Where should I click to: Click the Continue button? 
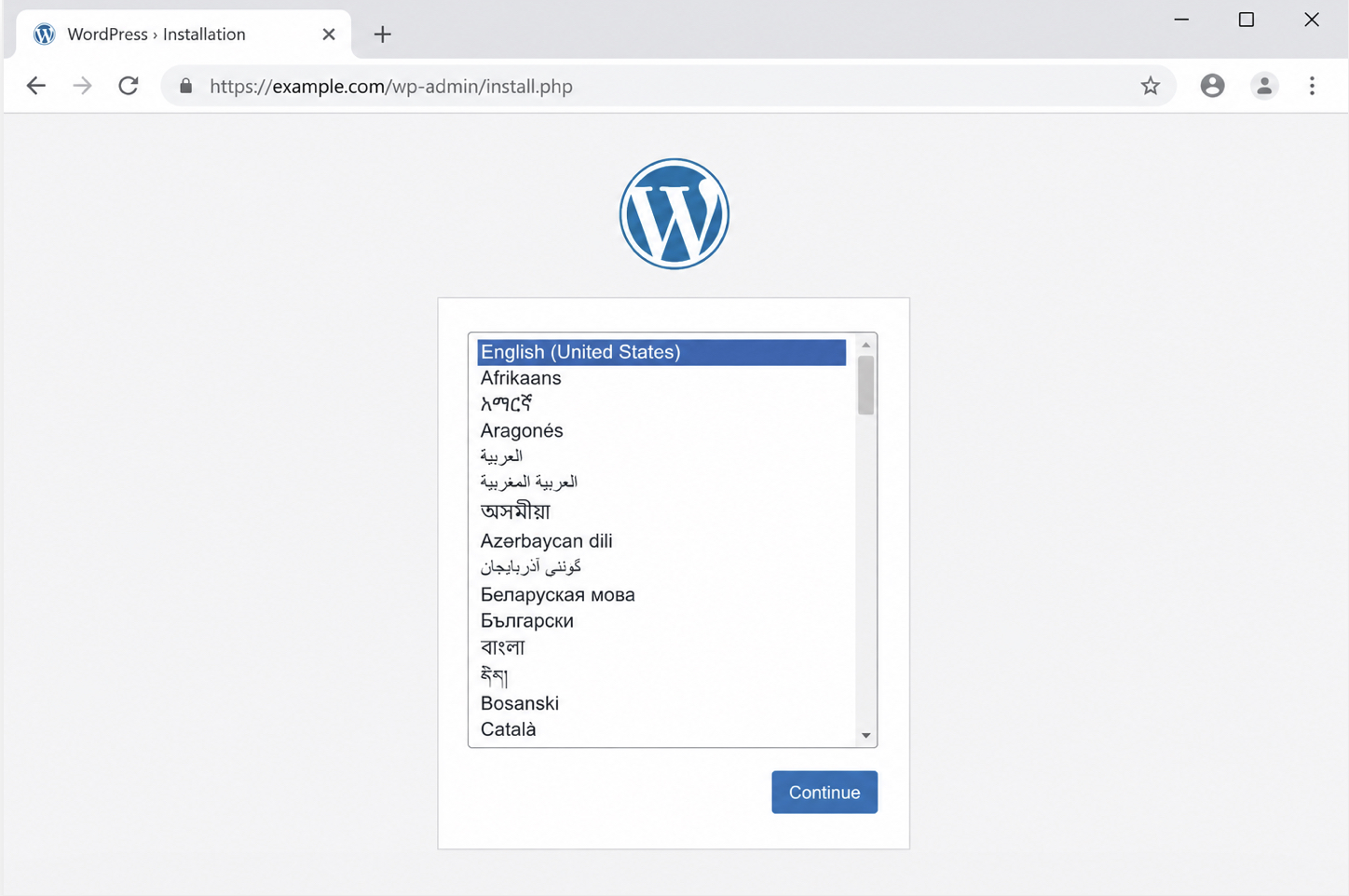(x=824, y=792)
